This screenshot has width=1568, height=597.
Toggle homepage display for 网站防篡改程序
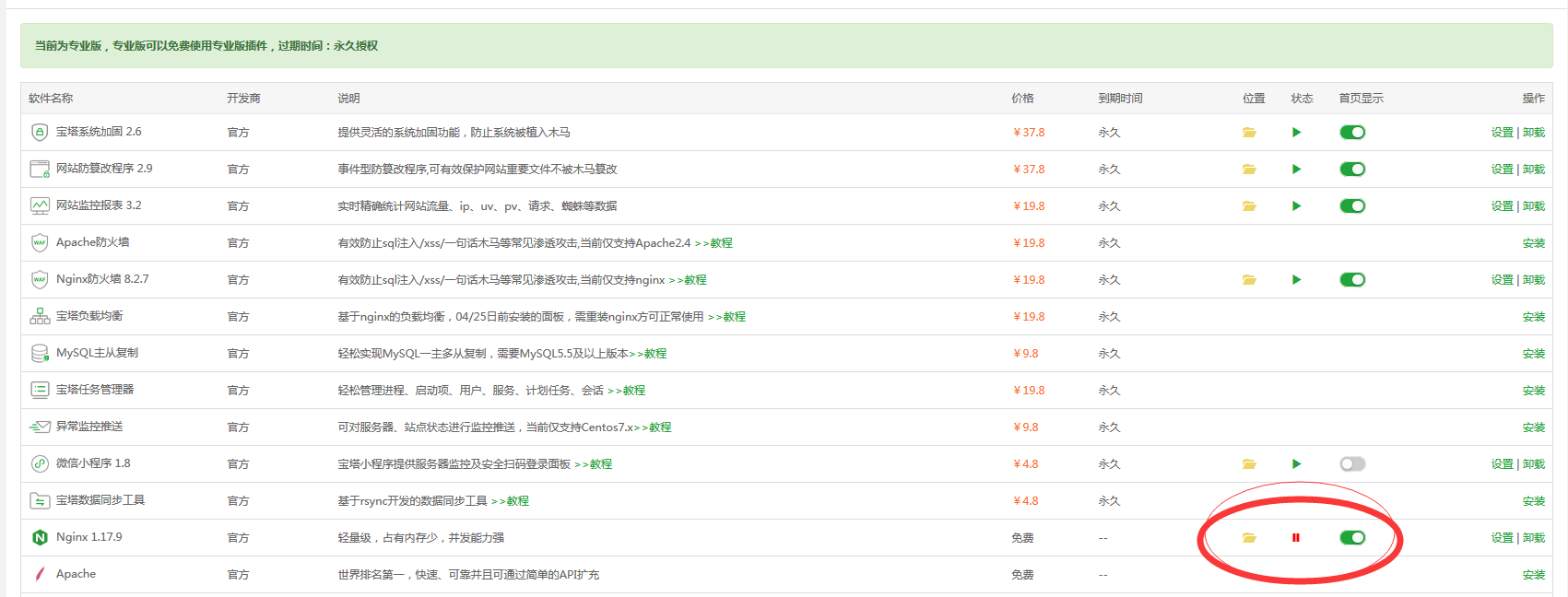coord(1352,170)
